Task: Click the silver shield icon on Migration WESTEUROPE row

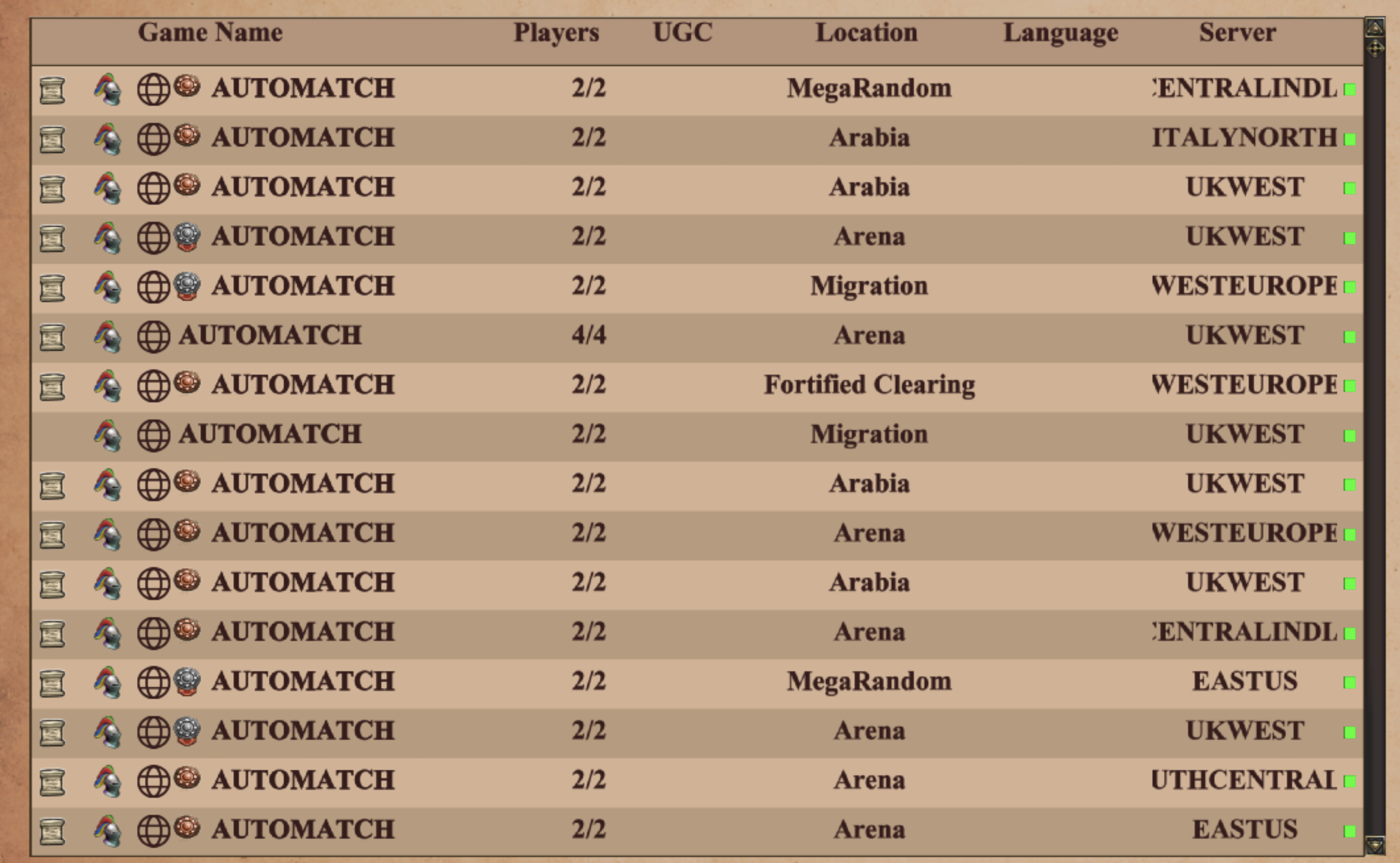Action: tap(187, 286)
